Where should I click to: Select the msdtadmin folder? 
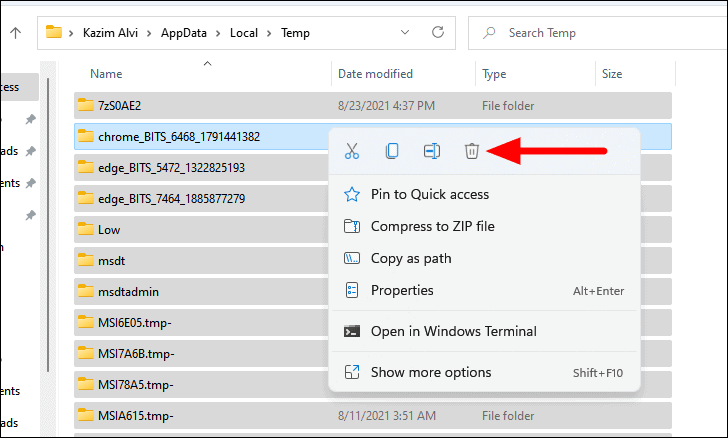tap(201, 292)
